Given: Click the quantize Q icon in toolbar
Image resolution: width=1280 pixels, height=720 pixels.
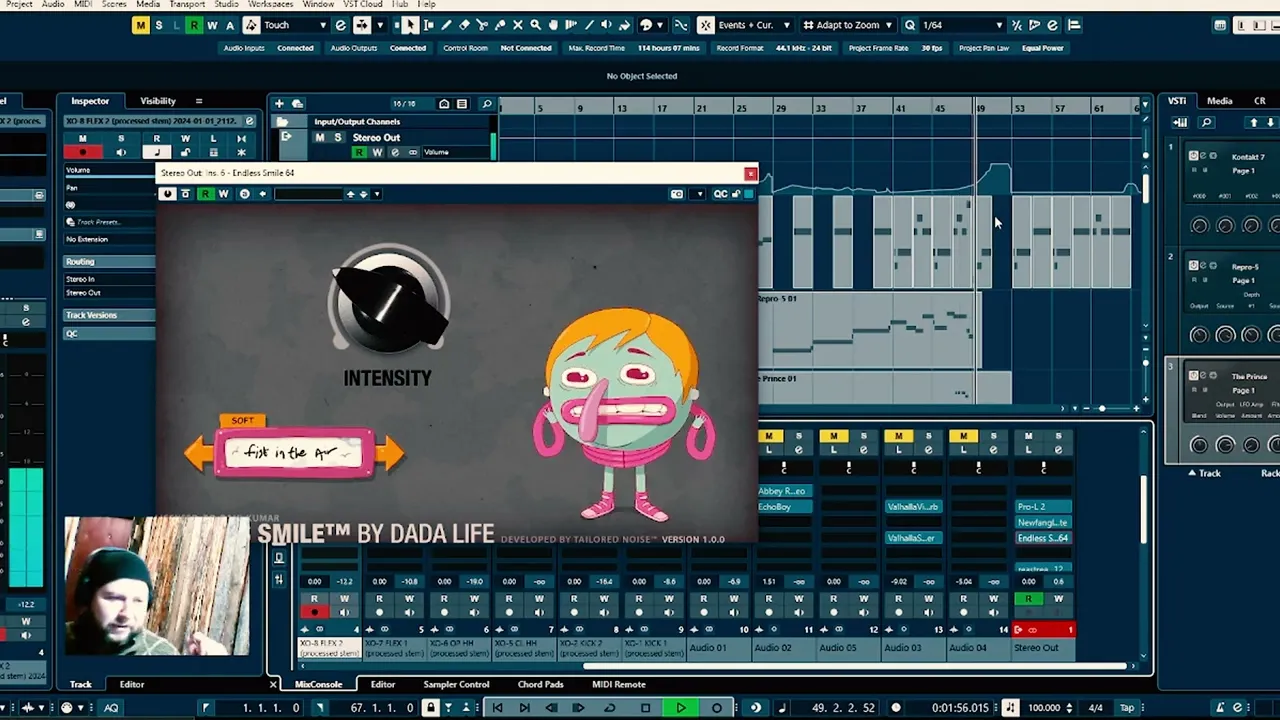Looking at the screenshot, I should (909, 25).
